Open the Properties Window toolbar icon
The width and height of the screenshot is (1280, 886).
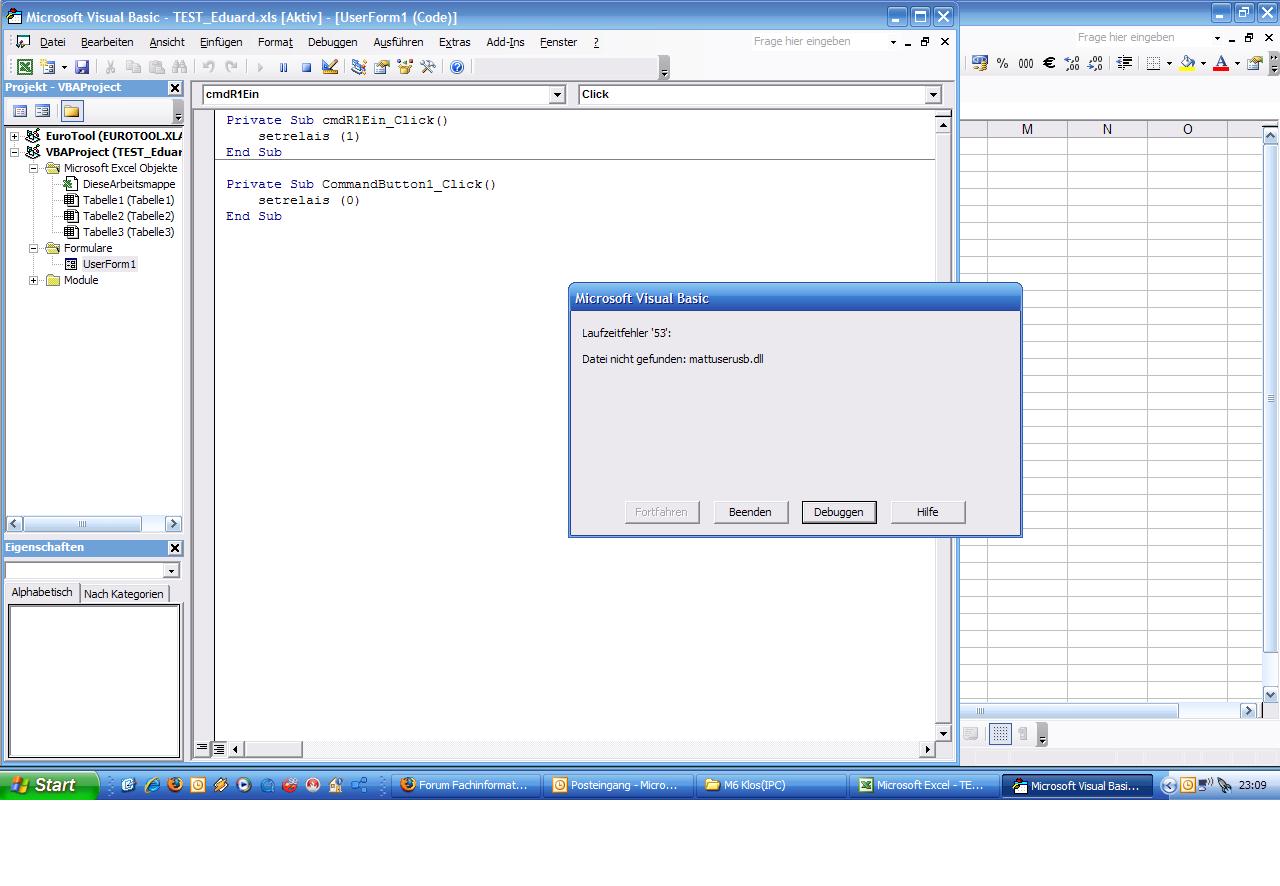[x=382, y=67]
